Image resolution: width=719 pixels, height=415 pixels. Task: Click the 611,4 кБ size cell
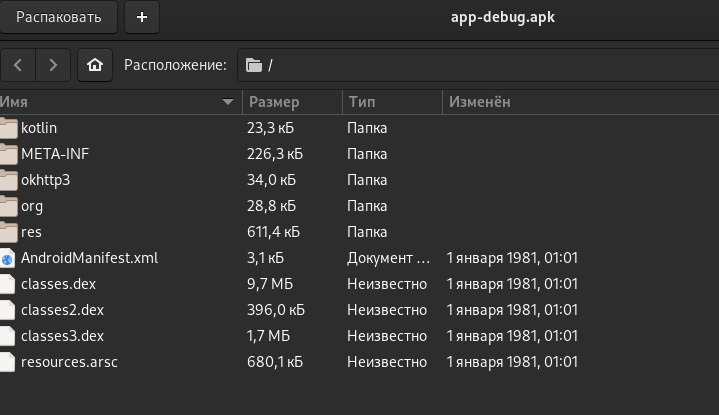(x=273, y=232)
